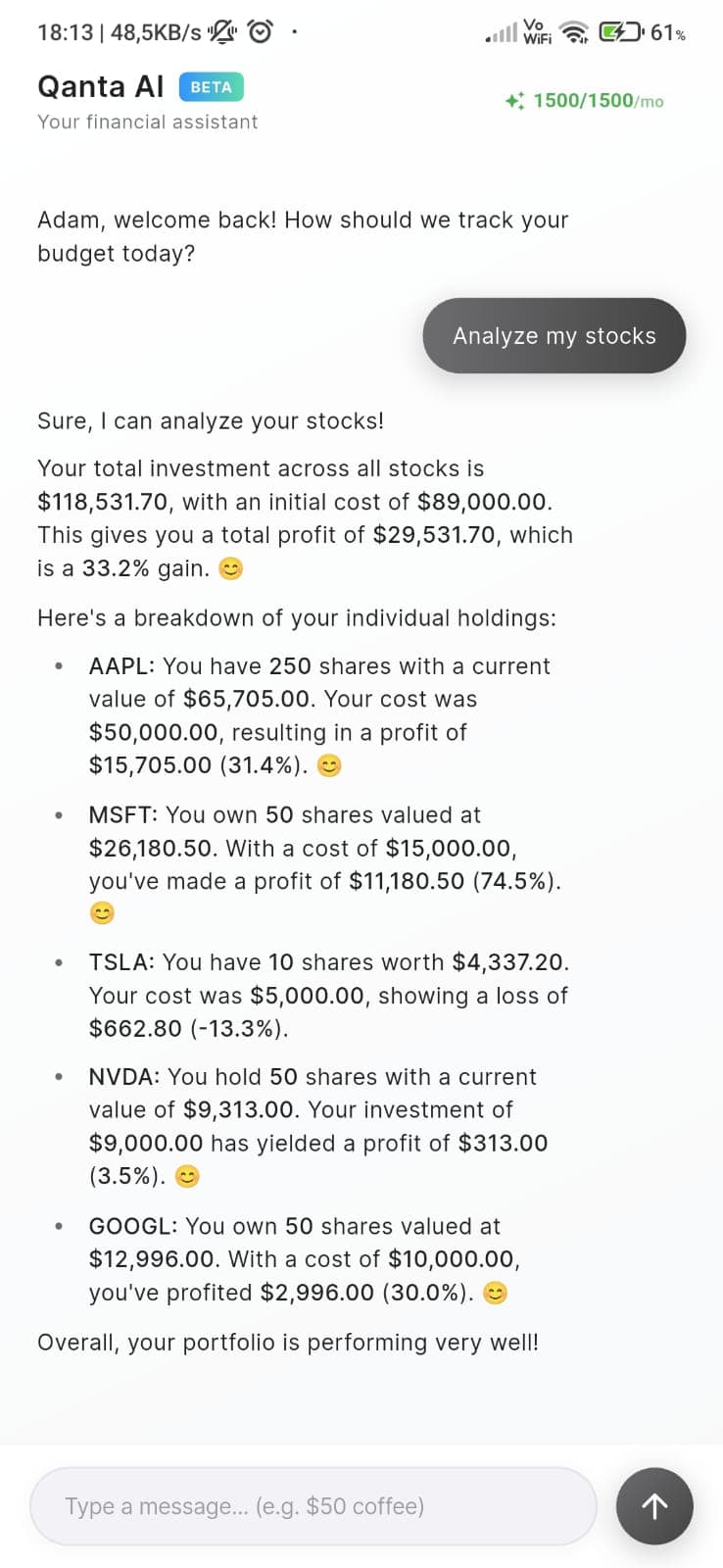
Task: Click the BETA badge next to Qanta AI
Action: (x=212, y=87)
